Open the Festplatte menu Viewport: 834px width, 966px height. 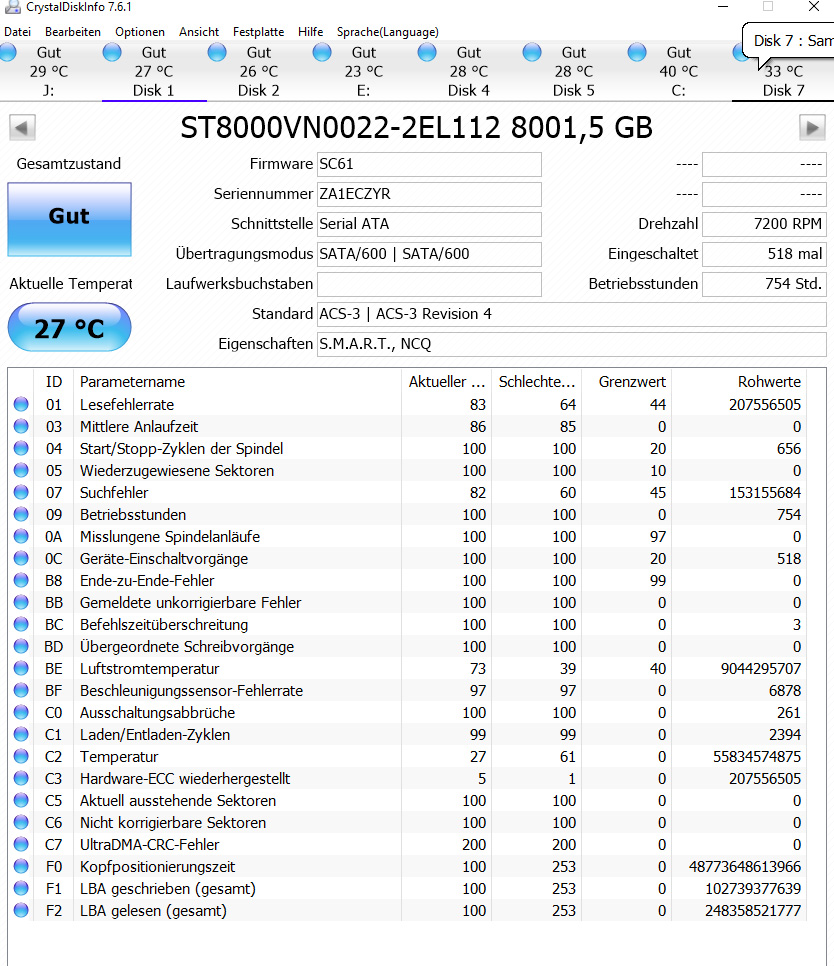click(x=259, y=32)
